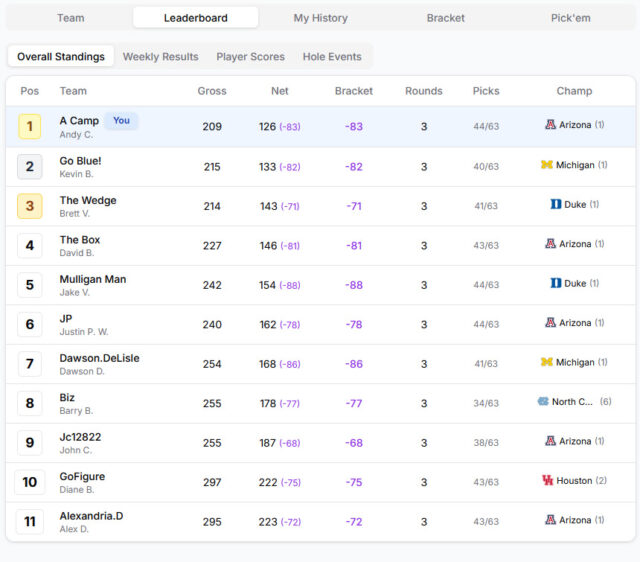Select 'The Wedge' team name
This screenshot has height=562, width=640.
(x=88, y=200)
